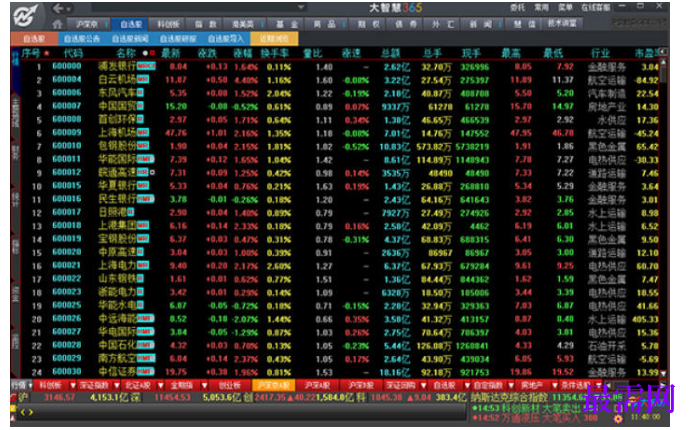Expand the address bar dropdown arrow
Image resolution: width=694 pixels, height=430 pixels.
coord(301,8)
